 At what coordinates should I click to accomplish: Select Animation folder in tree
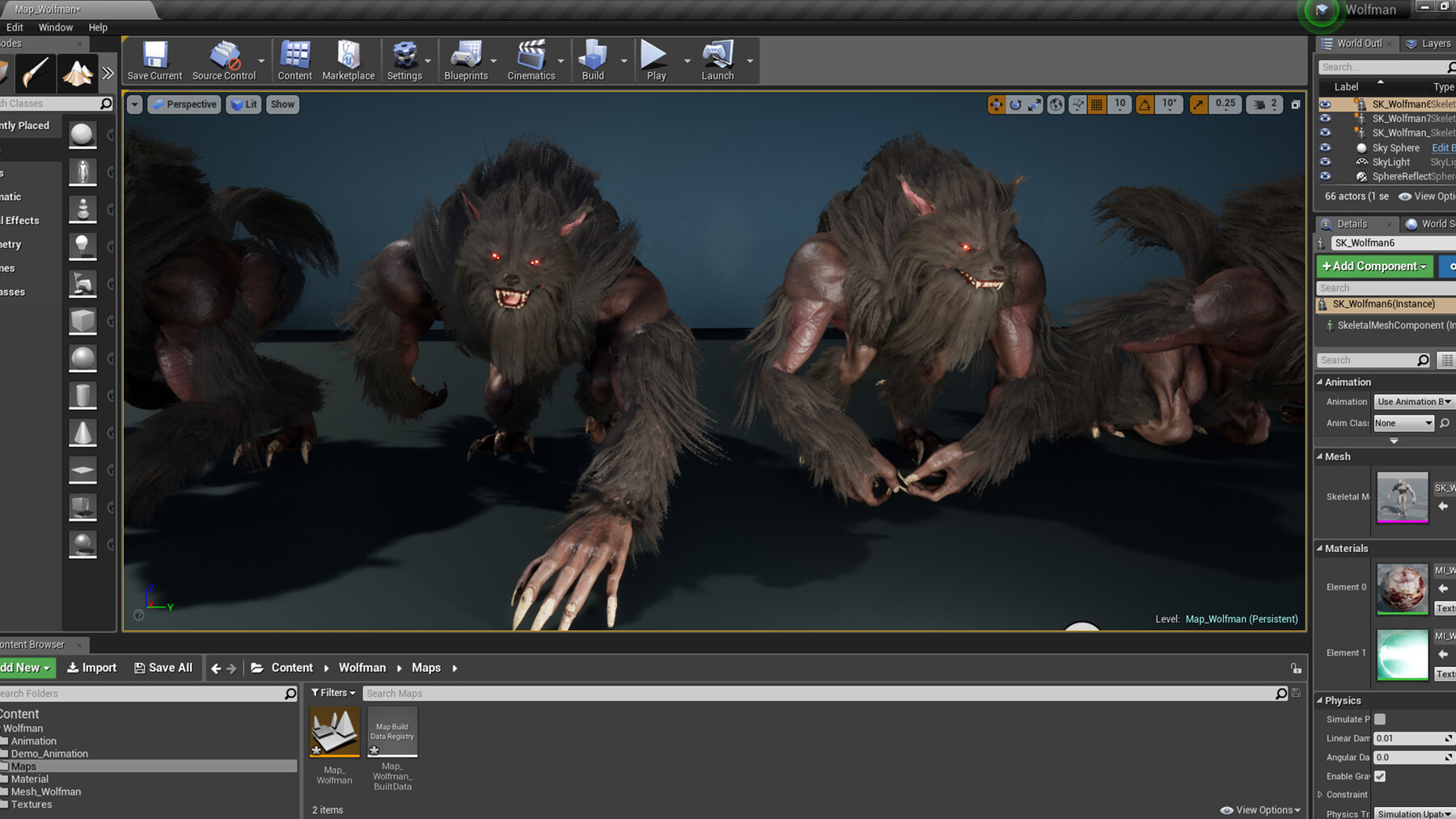click(33, 741)
